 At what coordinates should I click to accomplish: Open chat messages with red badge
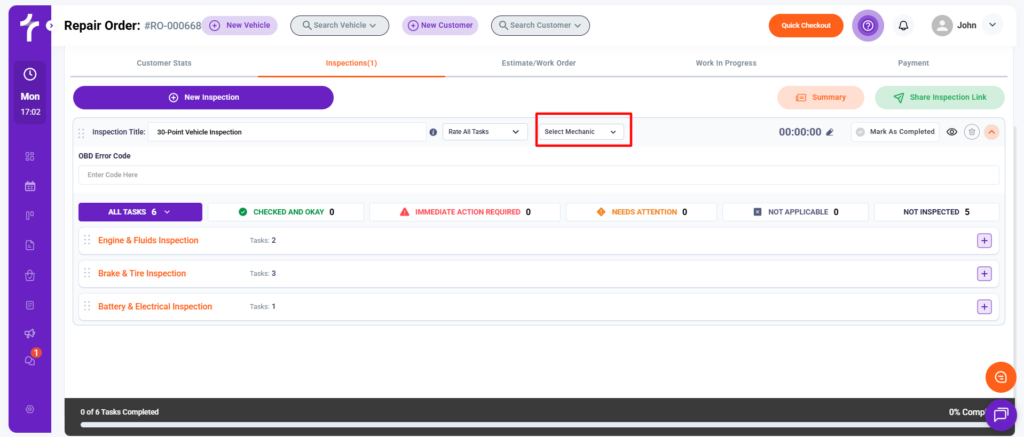coord(31,359)
